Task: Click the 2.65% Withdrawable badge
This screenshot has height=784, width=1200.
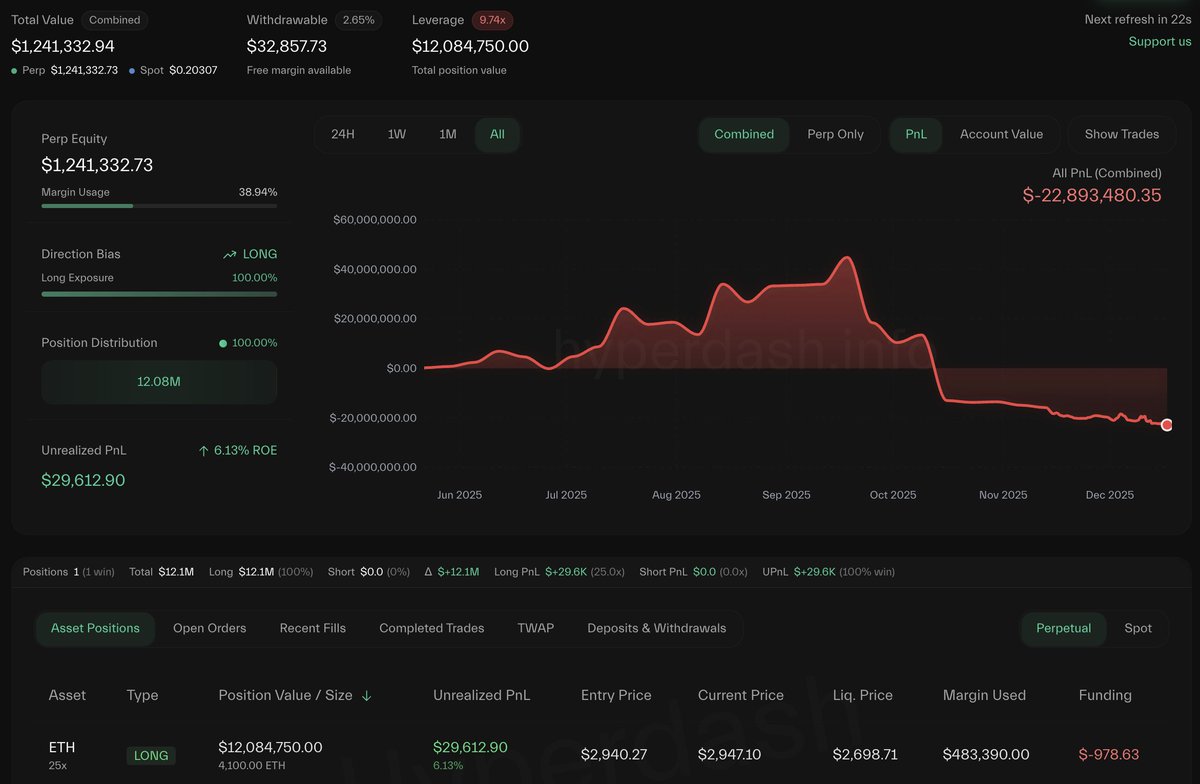Action: coord(361,19)
